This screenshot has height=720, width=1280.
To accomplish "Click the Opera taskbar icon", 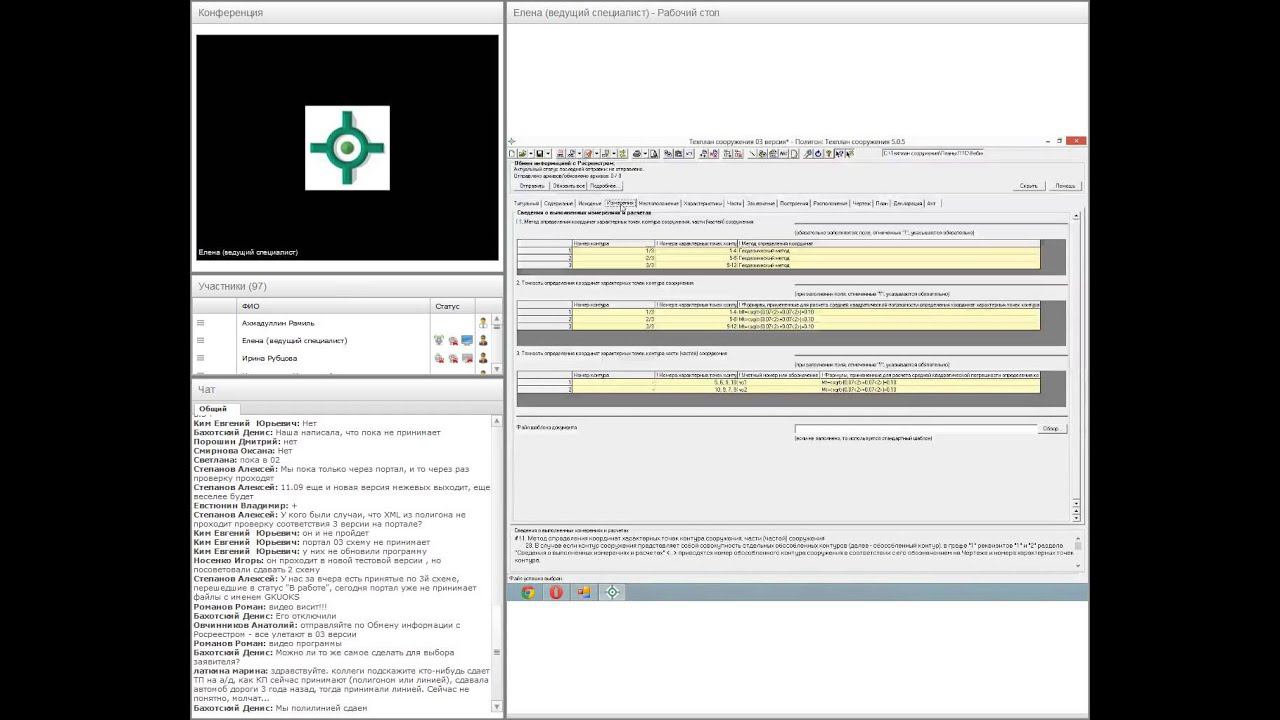I will click(x=556, y=592).
